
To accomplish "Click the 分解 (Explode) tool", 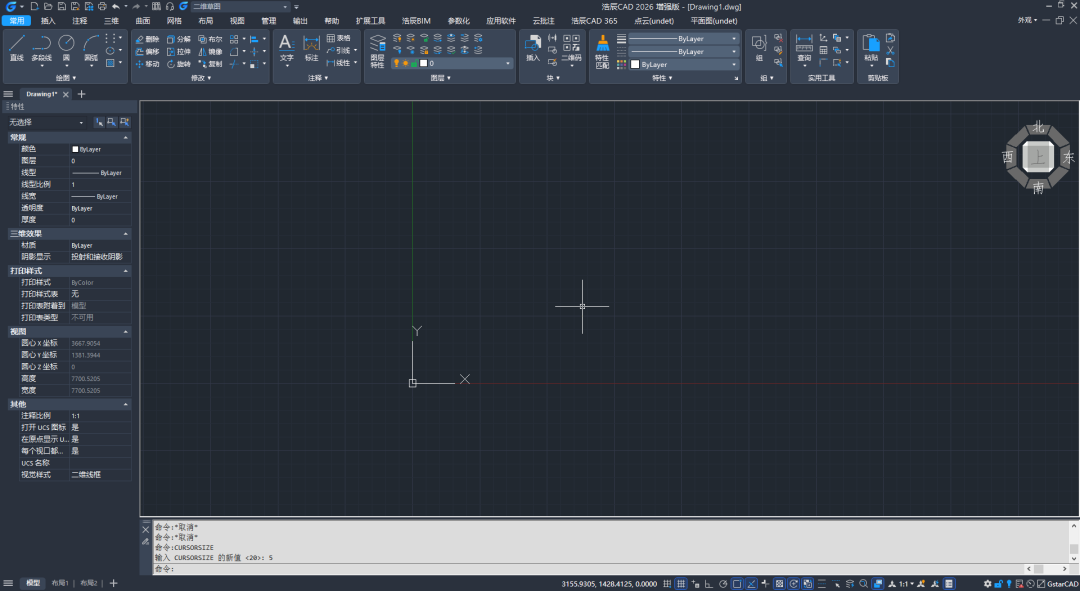I will [178, 39].
